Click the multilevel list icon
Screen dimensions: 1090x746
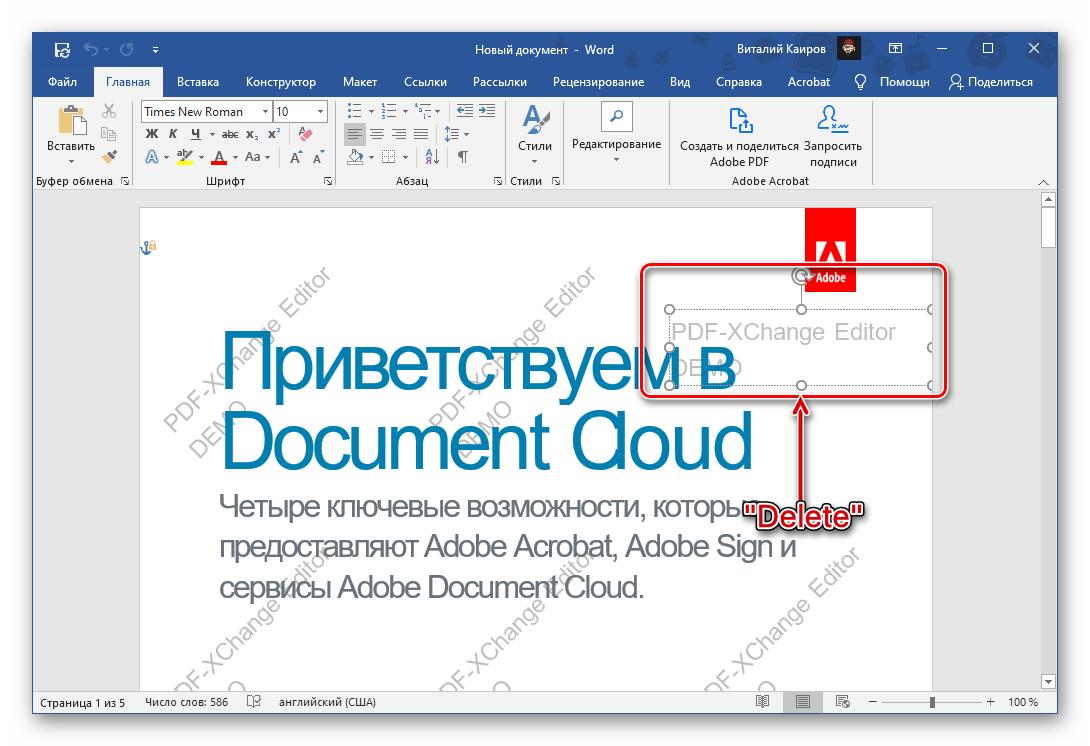coord(423,111)
